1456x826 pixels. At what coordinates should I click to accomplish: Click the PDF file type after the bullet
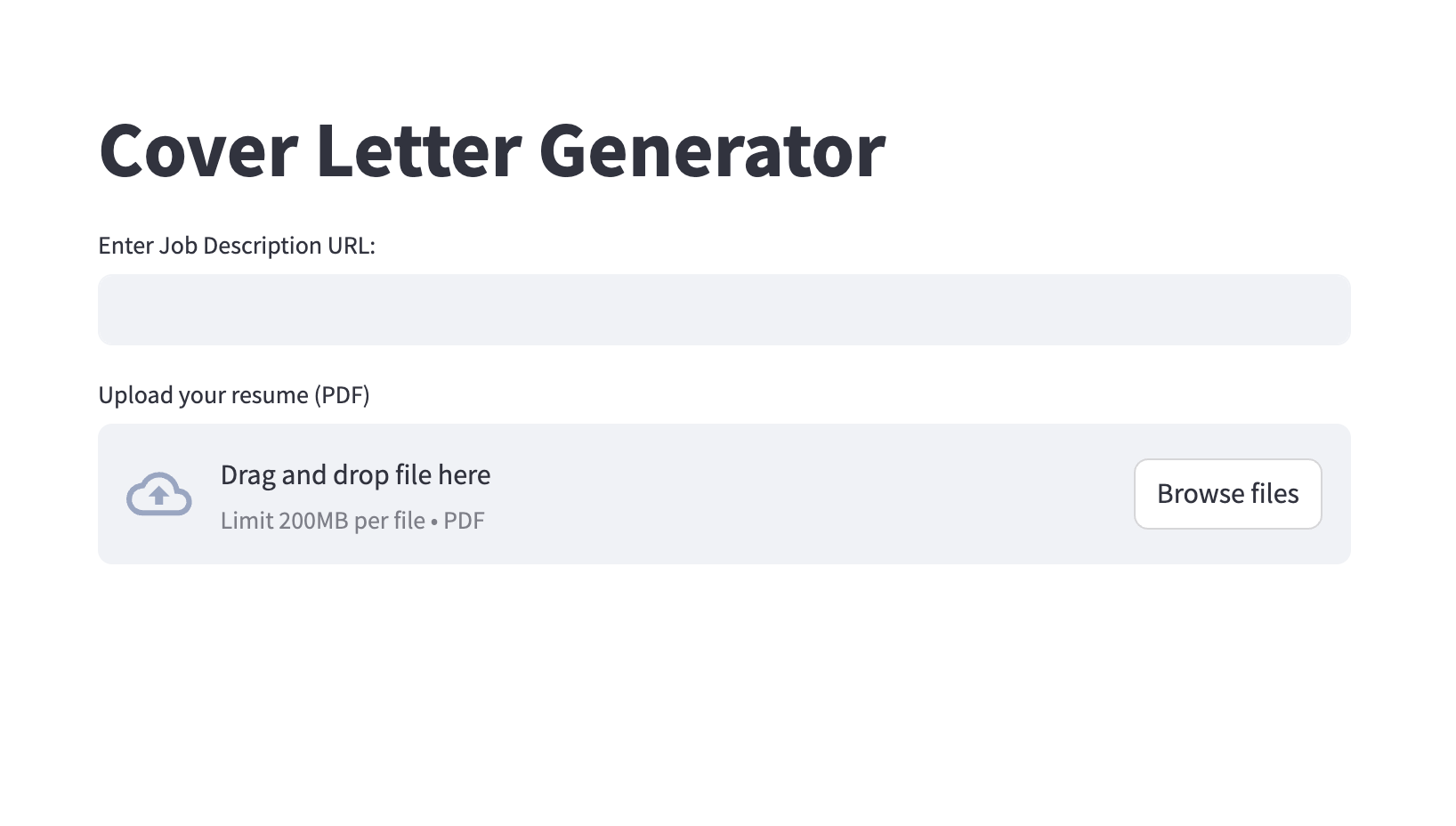click(464, 521)
